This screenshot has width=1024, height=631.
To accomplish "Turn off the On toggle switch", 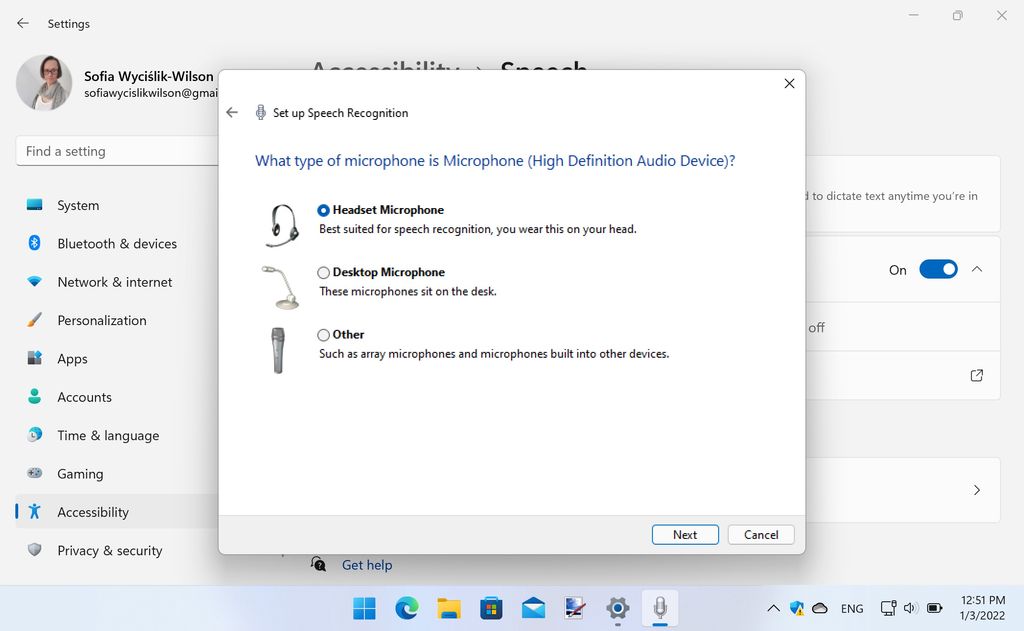I will [937, 269].
